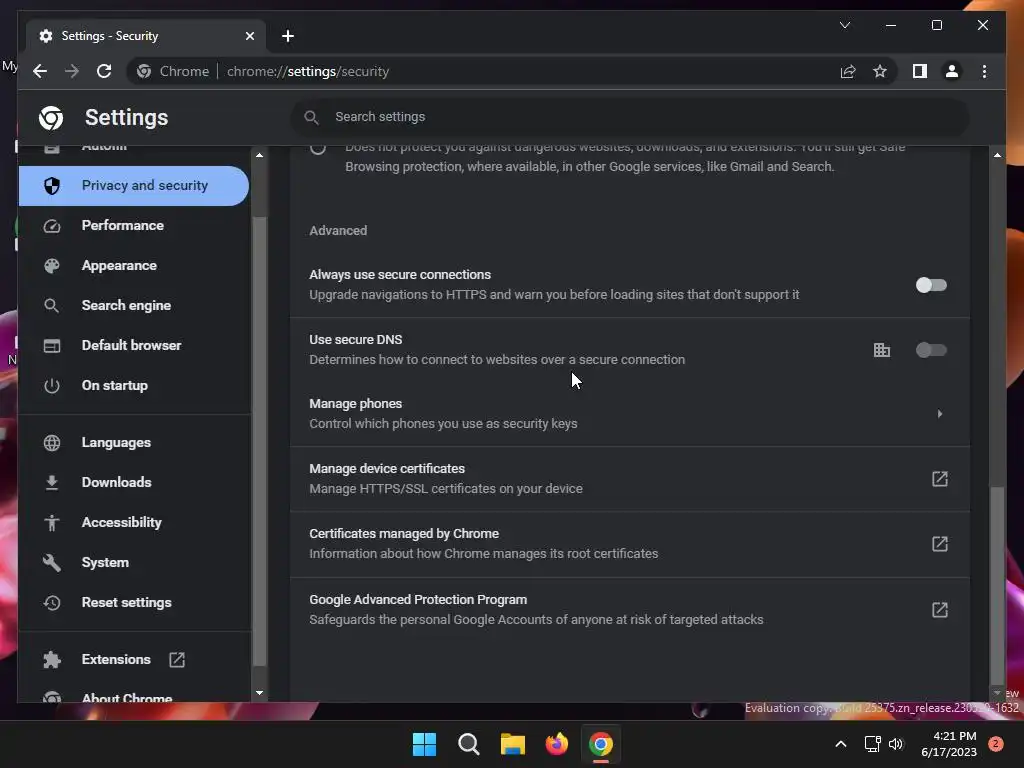Click the search magnifier in settings bar
The image size is (1024, 768).
[x=312, y=117]
